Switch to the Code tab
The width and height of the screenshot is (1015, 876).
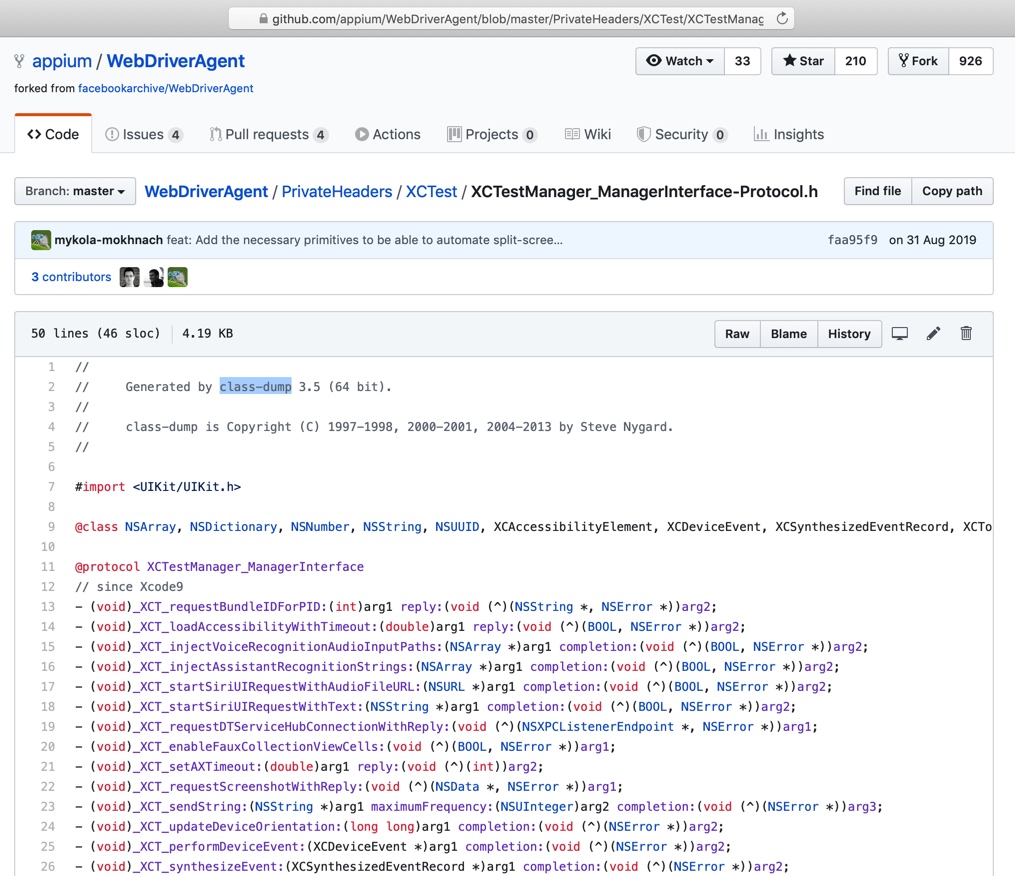(x=53, y=134)
